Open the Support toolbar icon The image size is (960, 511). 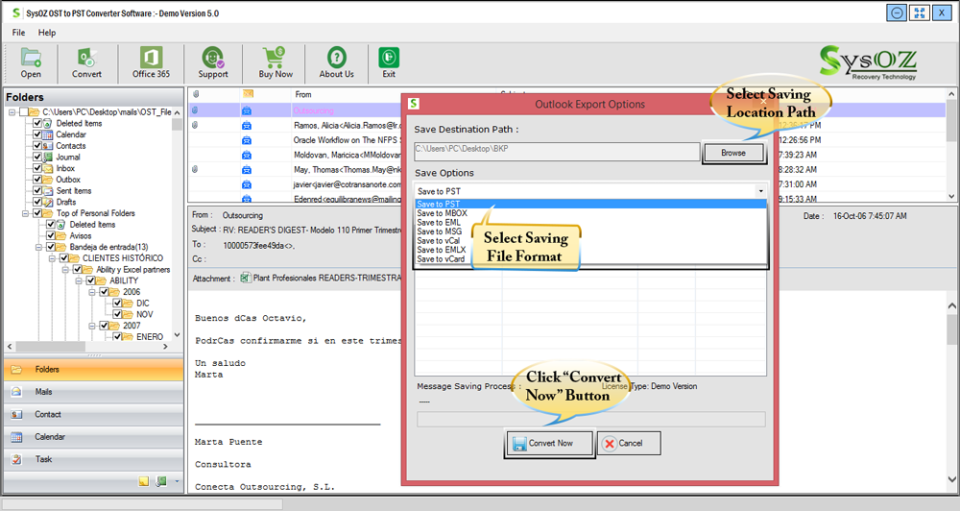click(x=213, y=58)
